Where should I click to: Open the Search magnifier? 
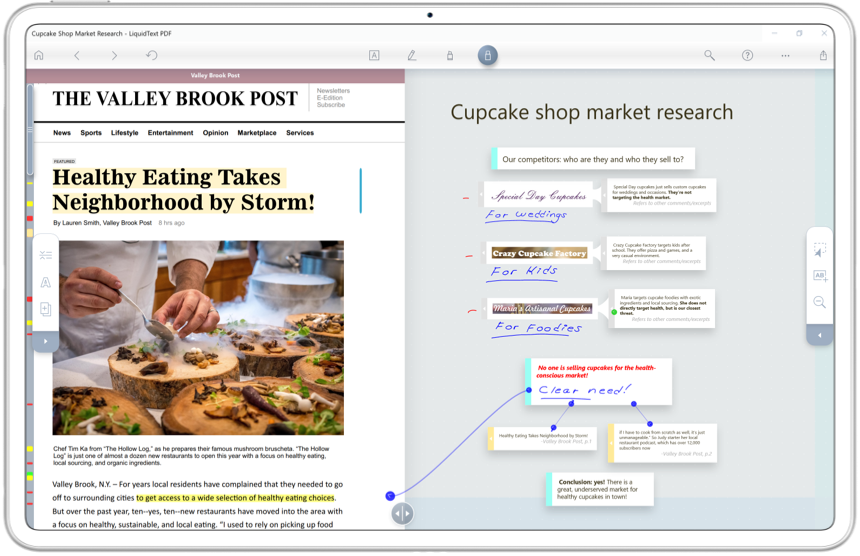pos(710,56)
